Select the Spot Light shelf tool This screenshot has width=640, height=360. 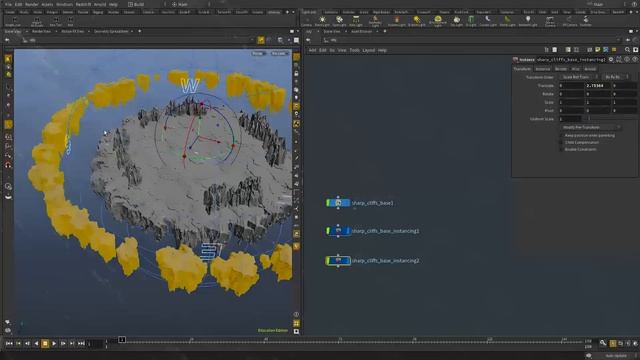339,21
